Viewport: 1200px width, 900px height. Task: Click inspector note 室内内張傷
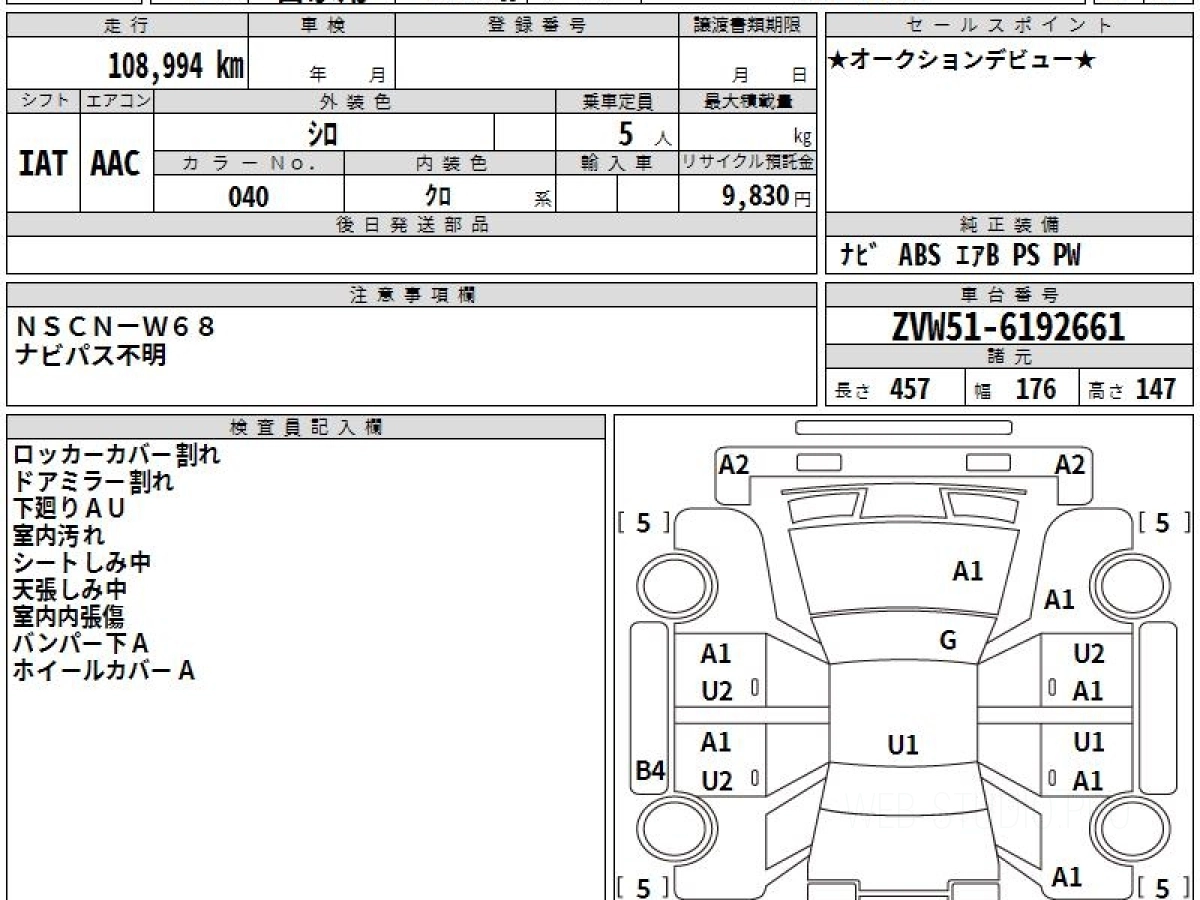point(69,617)
